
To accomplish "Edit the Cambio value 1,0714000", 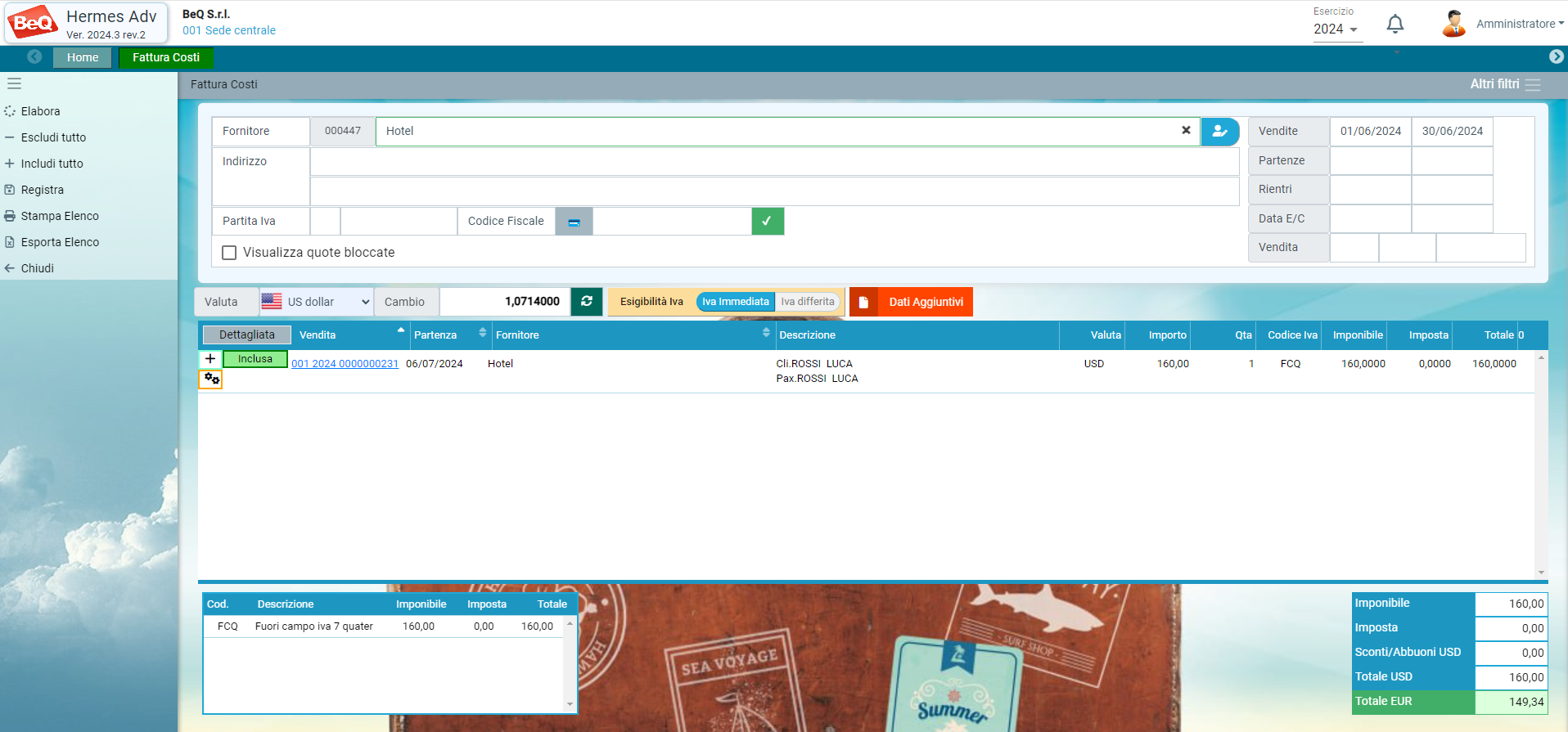I will click(x=505, y=302).
